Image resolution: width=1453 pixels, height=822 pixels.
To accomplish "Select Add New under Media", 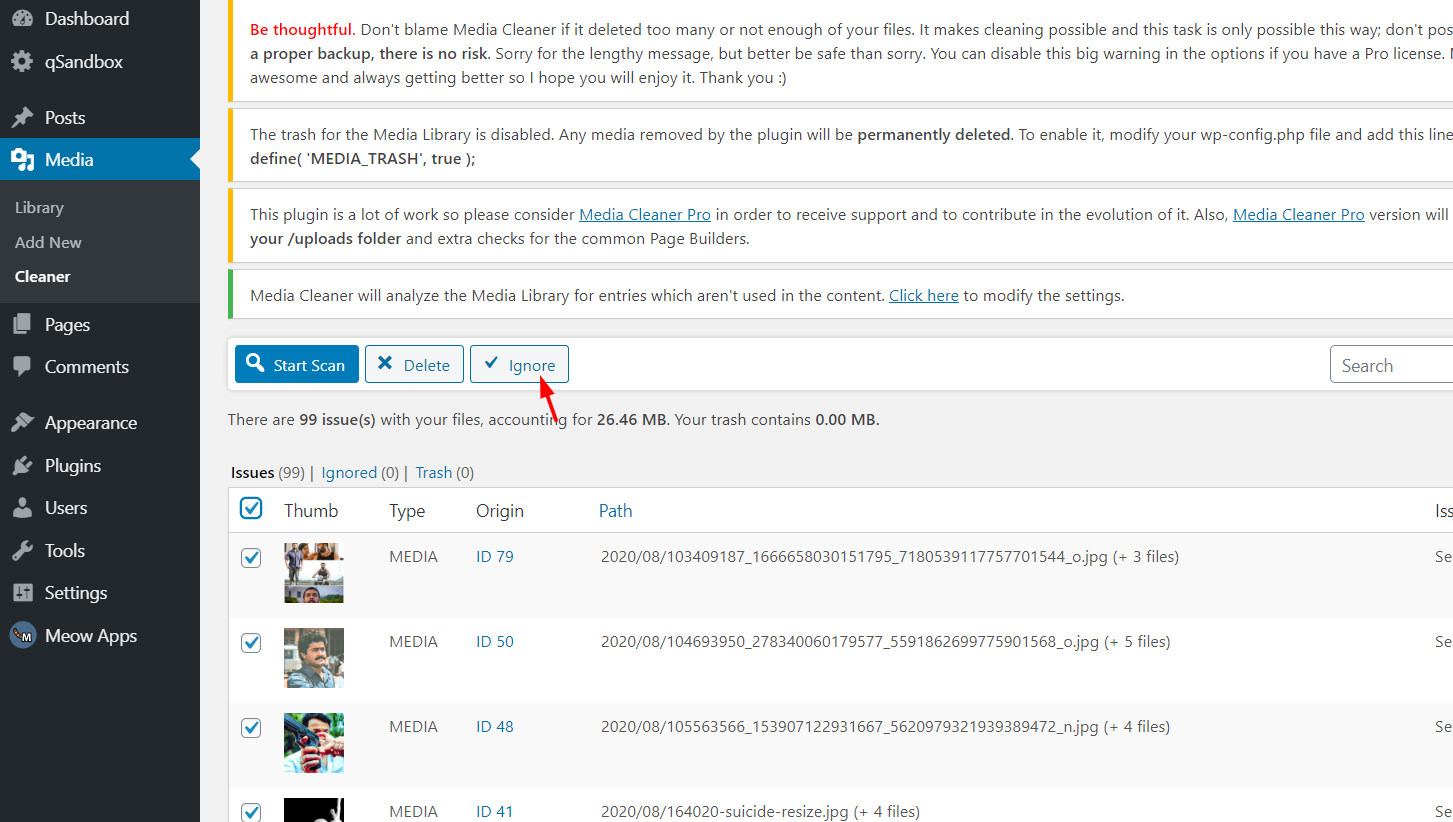I will point(48,243).
